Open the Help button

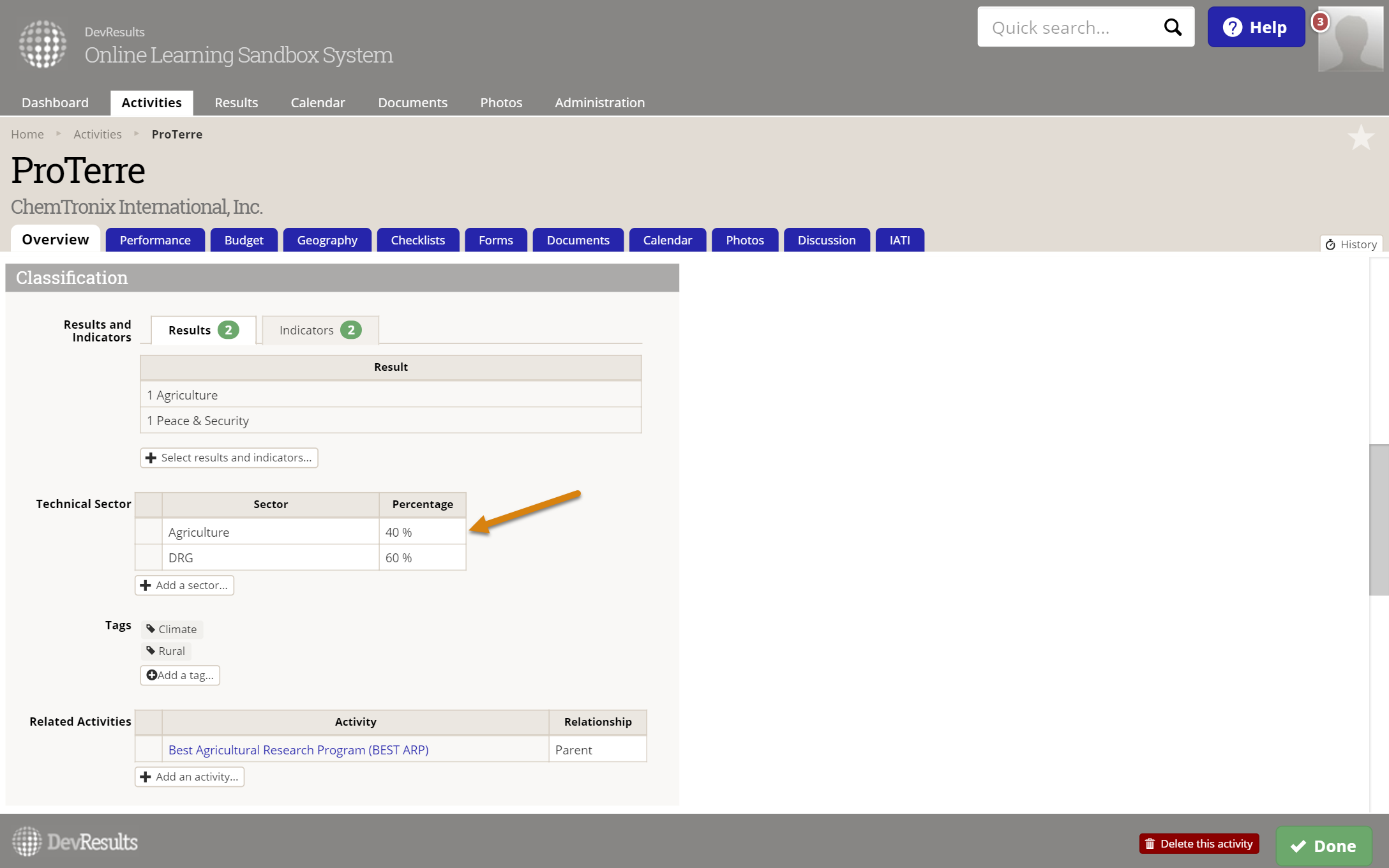(1256, 27)
